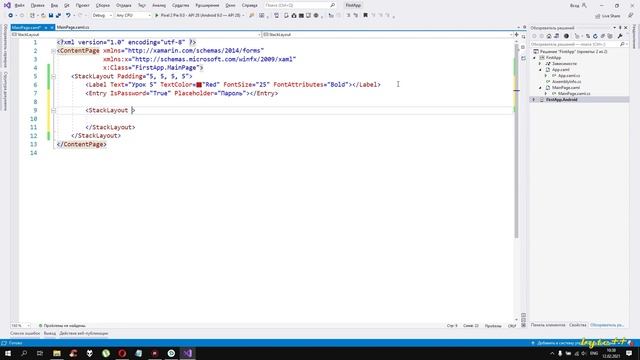Image resolution: width=640 pixels, height=360 pixels.
Task: Select App.xaml.cs in Solution Explorer
Action: click(569, 76)
